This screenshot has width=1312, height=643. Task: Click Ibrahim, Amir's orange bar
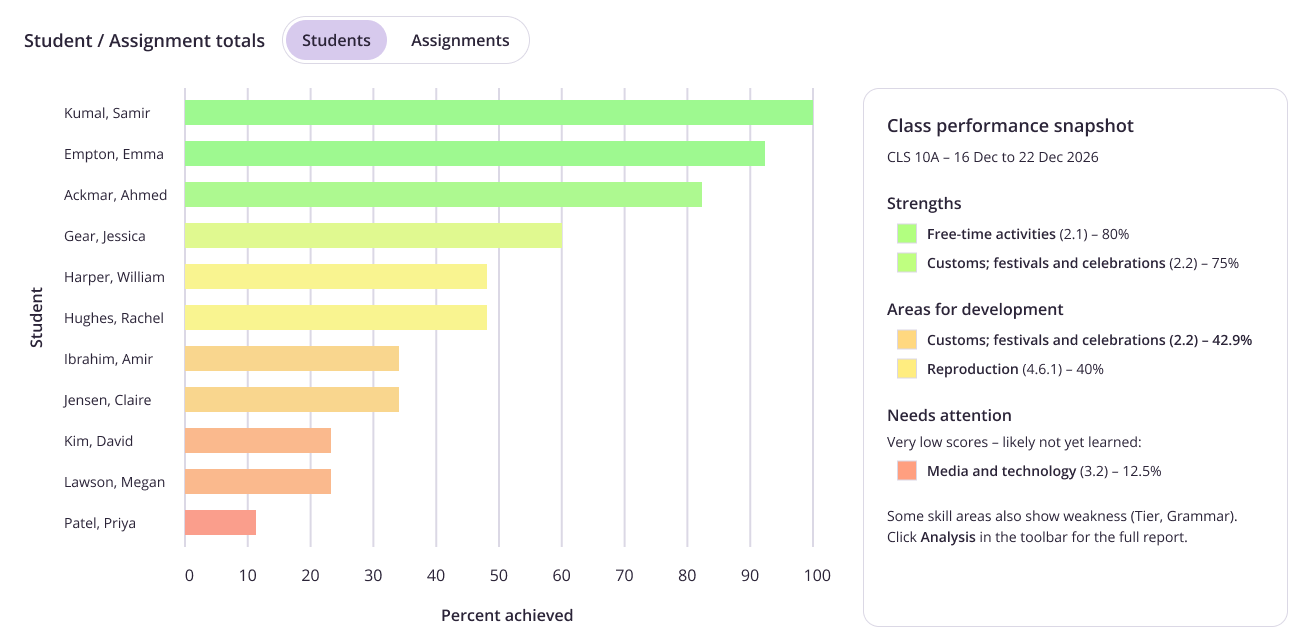tap(292, 359)
